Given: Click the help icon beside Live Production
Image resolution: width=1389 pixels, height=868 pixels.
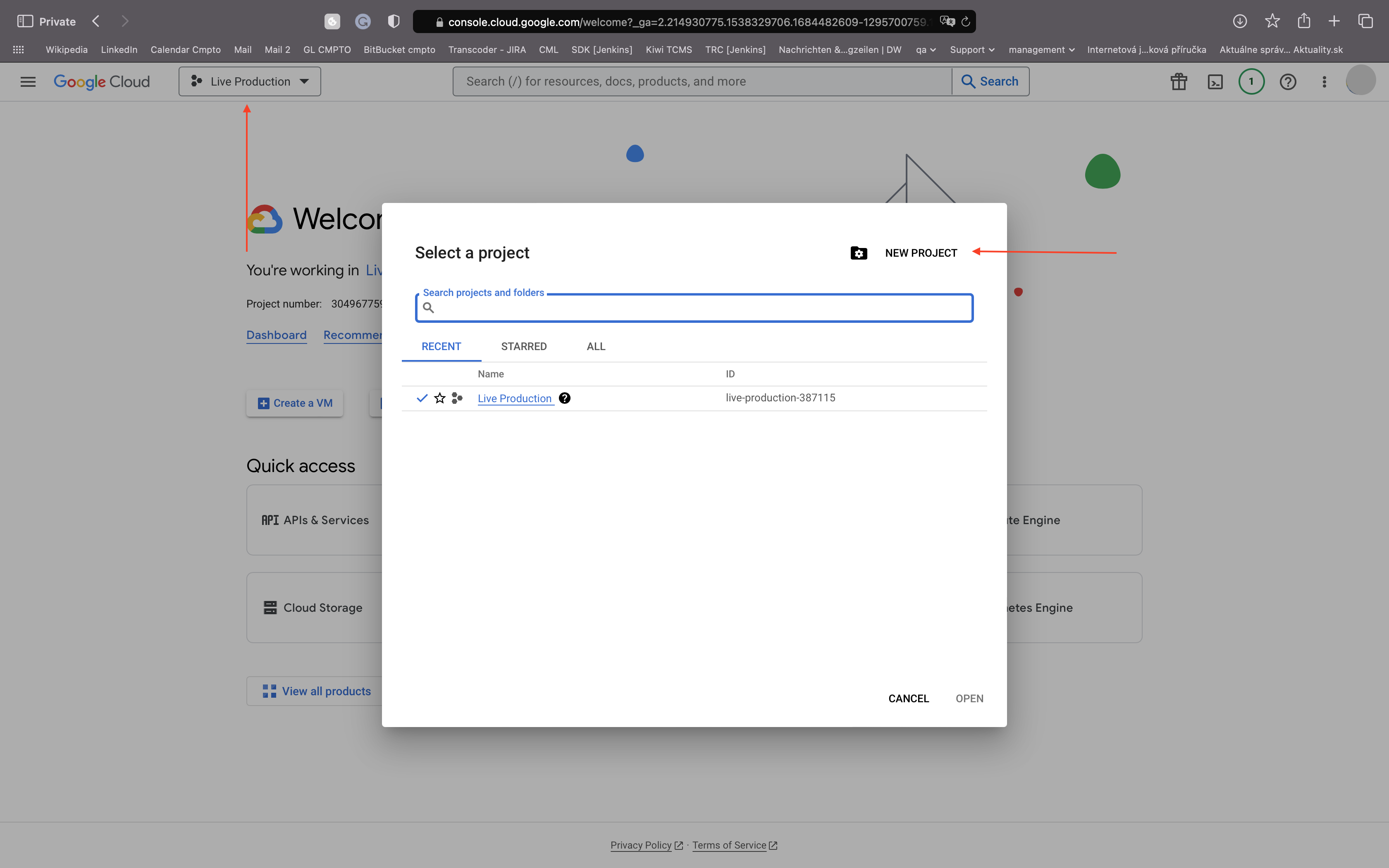Looking at the screenshot, I should coord(565,398).
